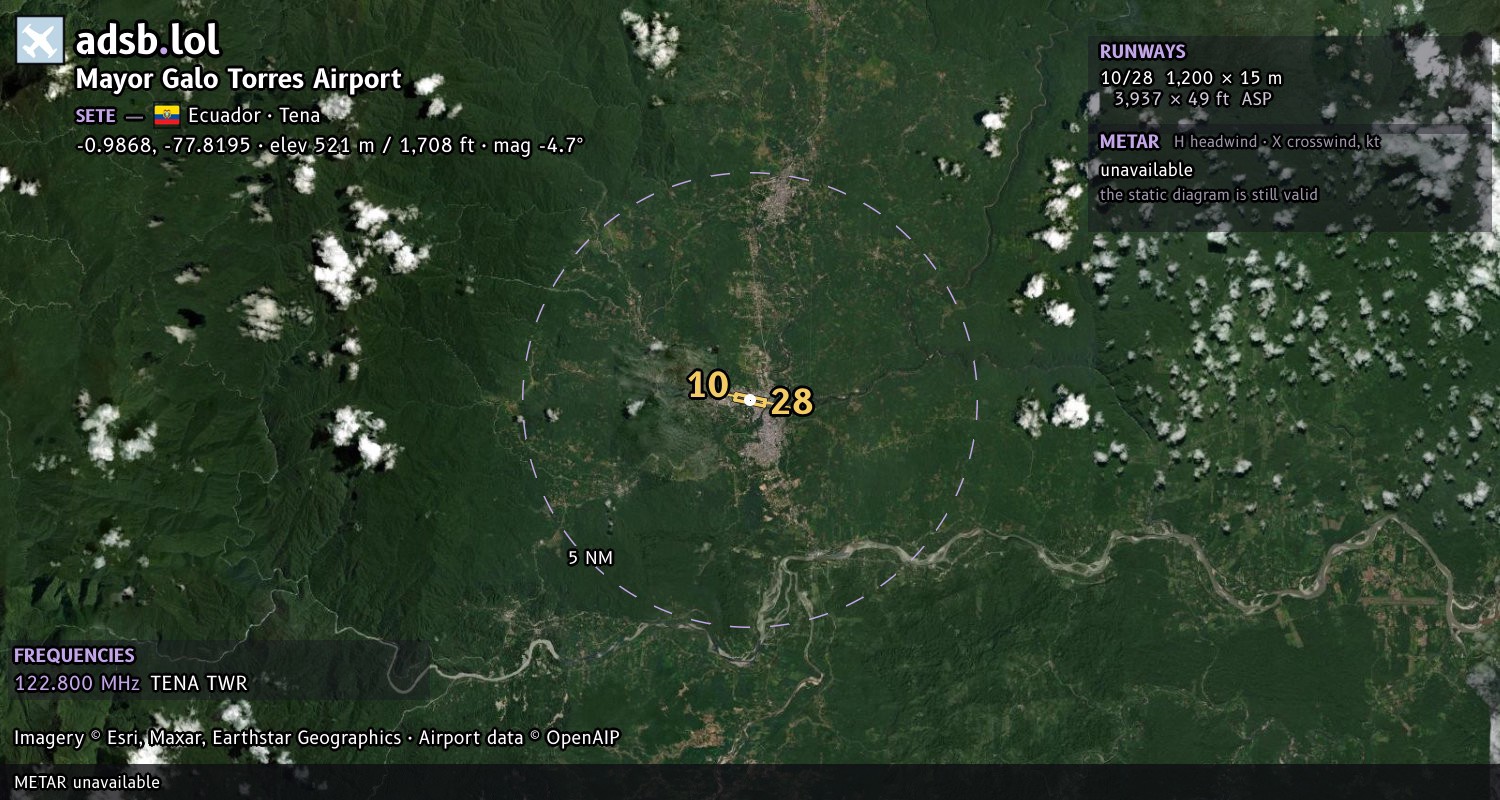
Task: Click the 'METAR unavailable' status bar message
Action: 87,782
